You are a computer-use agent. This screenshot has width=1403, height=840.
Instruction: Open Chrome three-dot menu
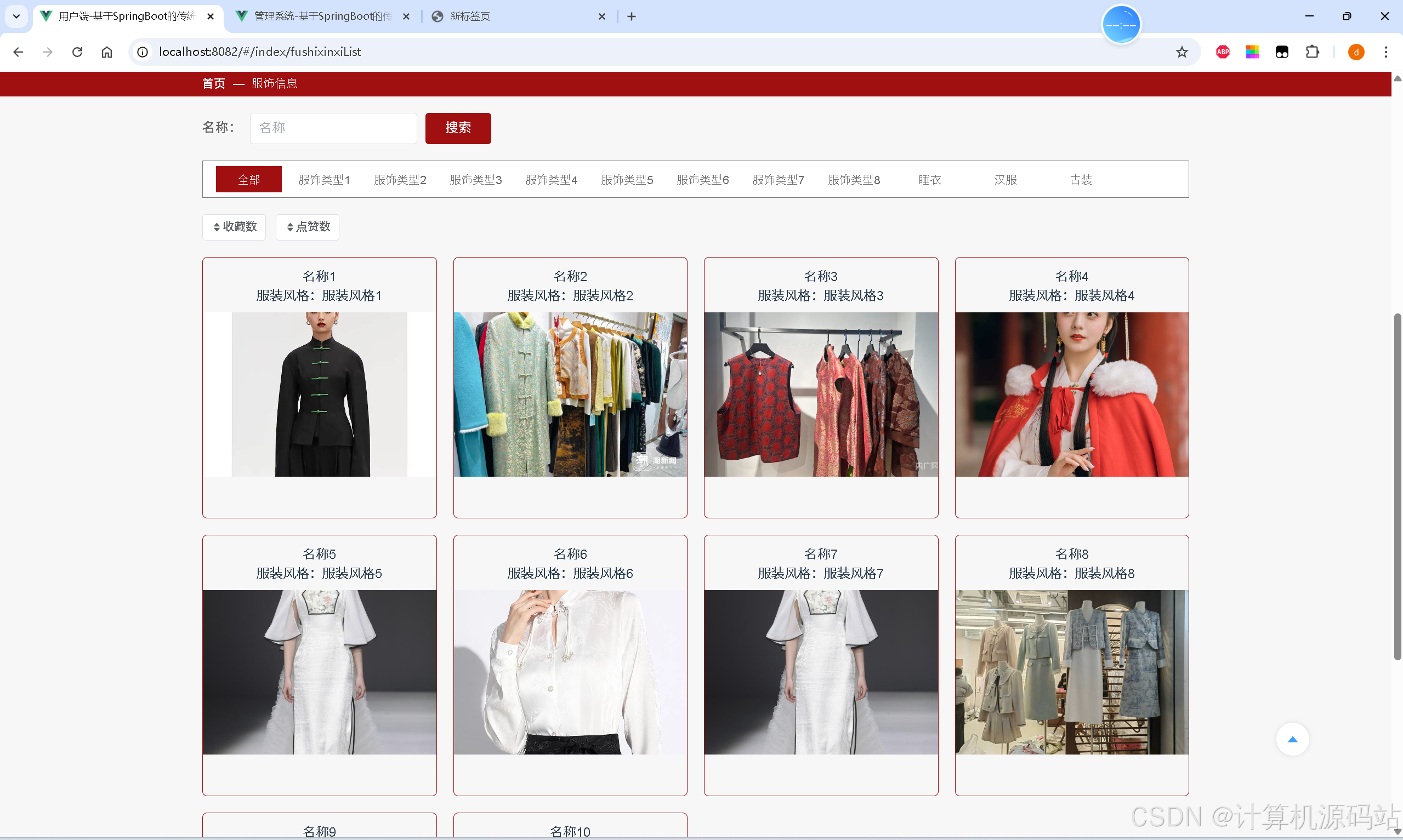click(x=1385, y=52)
